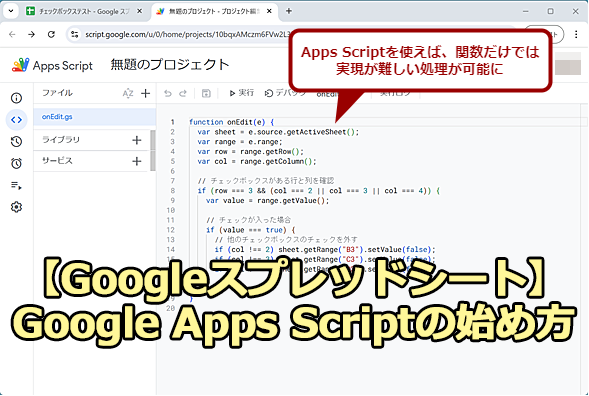
Task: Save the project with floppy disk icon
Action: (206, 93)
